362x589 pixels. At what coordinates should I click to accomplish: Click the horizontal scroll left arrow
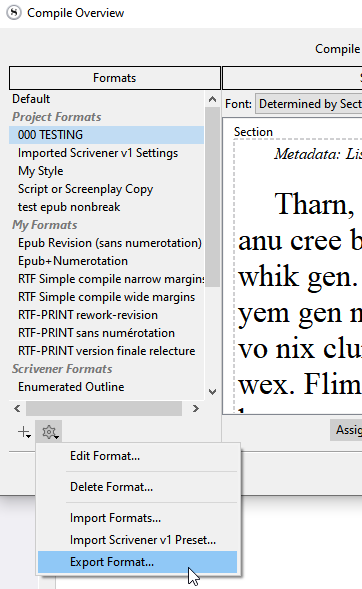(17, 409)
